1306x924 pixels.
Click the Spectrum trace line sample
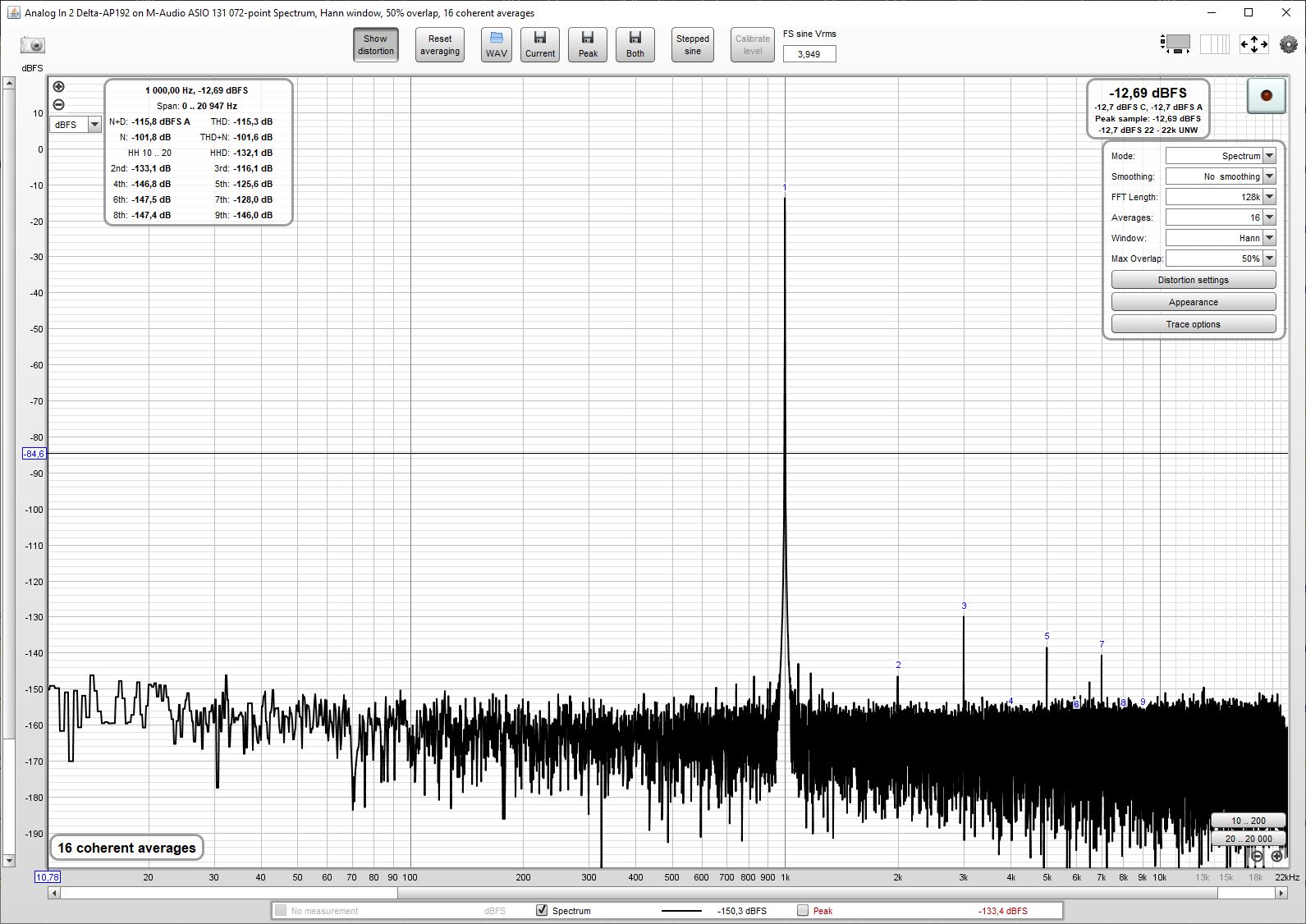pyautogui.click(x=681, y=911)
